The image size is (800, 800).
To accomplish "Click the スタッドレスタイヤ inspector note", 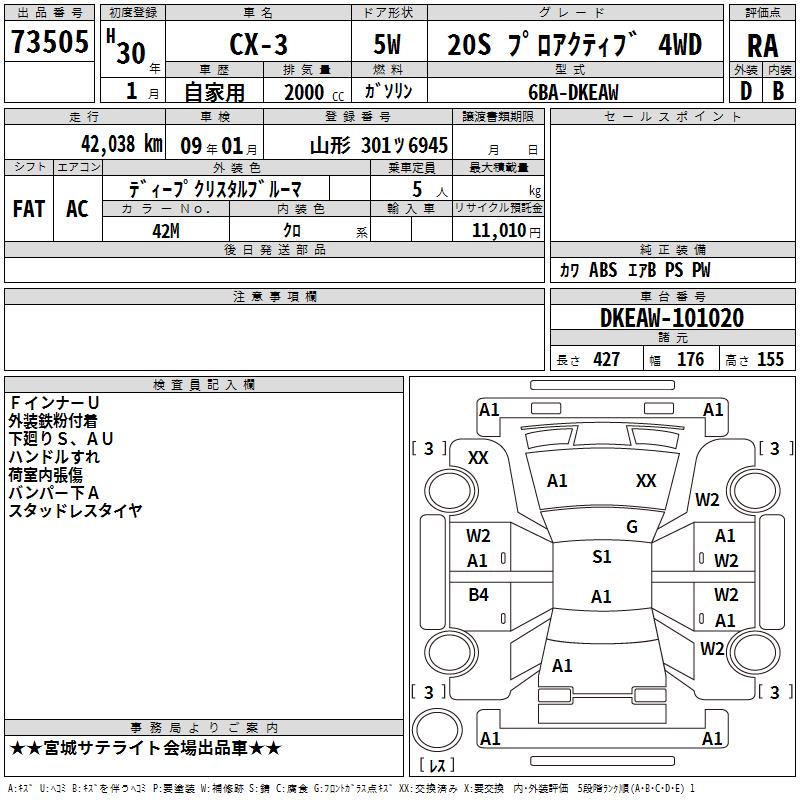I will 75,511.
